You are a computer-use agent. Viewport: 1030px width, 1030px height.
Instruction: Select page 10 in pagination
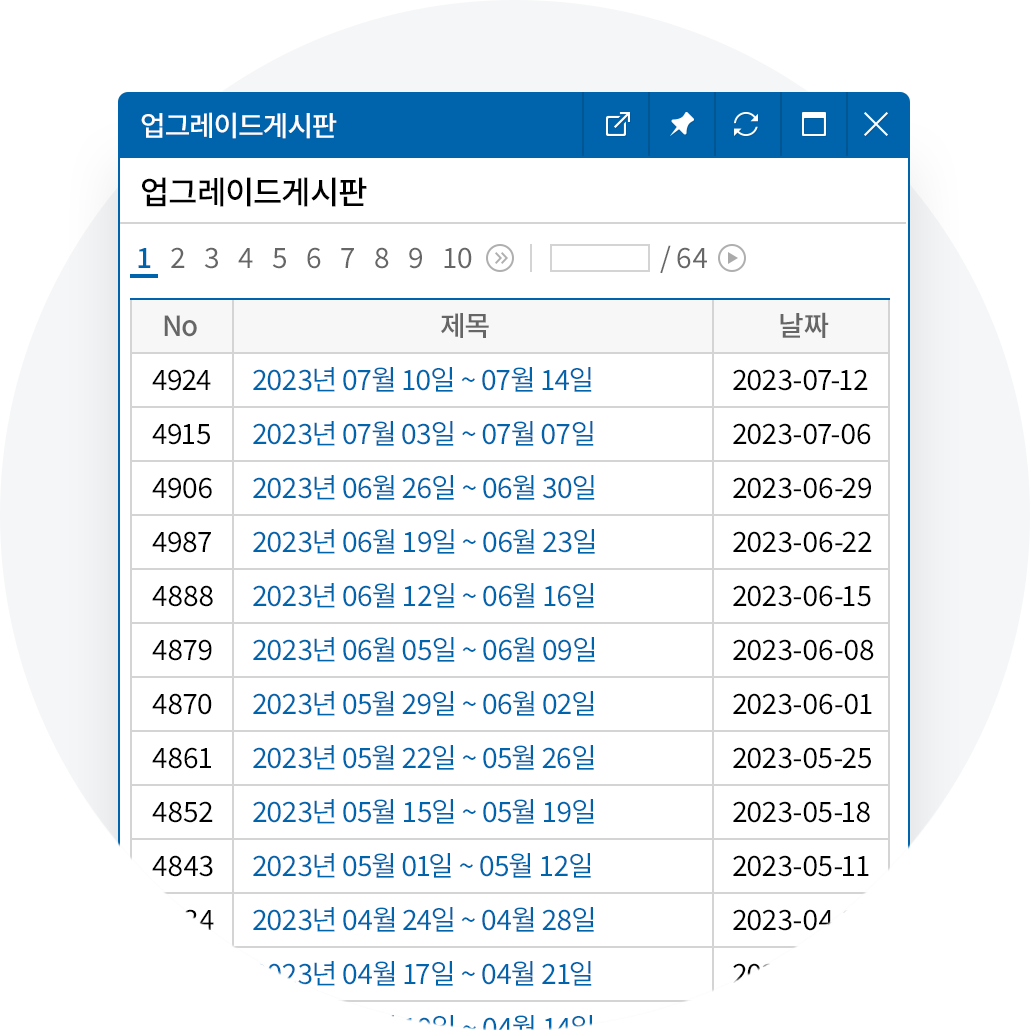coord(457,259)
